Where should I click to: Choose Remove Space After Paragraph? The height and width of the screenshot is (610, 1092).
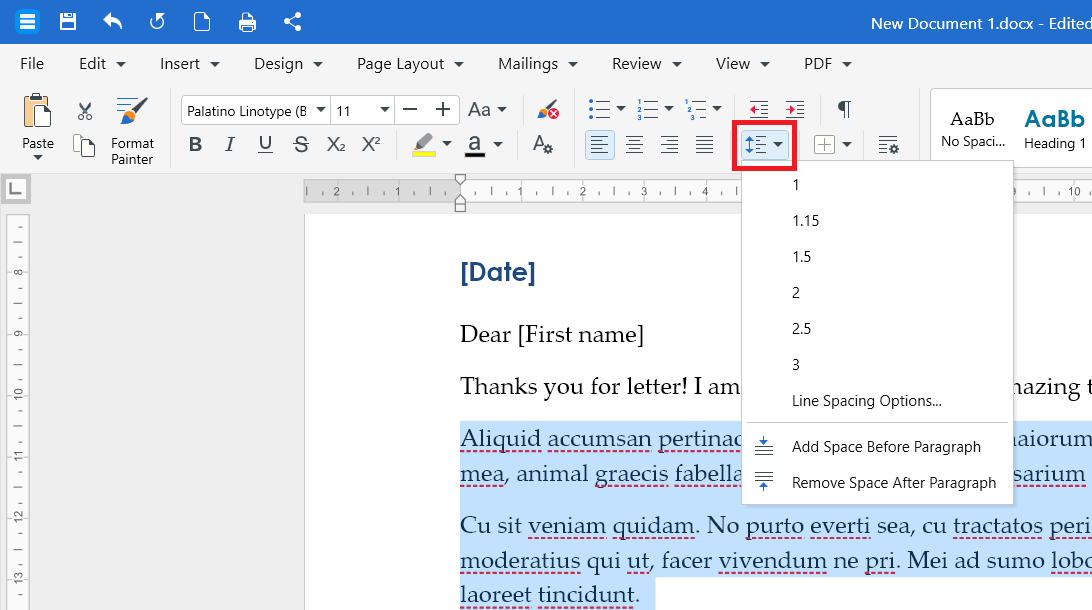pos(878,483)
